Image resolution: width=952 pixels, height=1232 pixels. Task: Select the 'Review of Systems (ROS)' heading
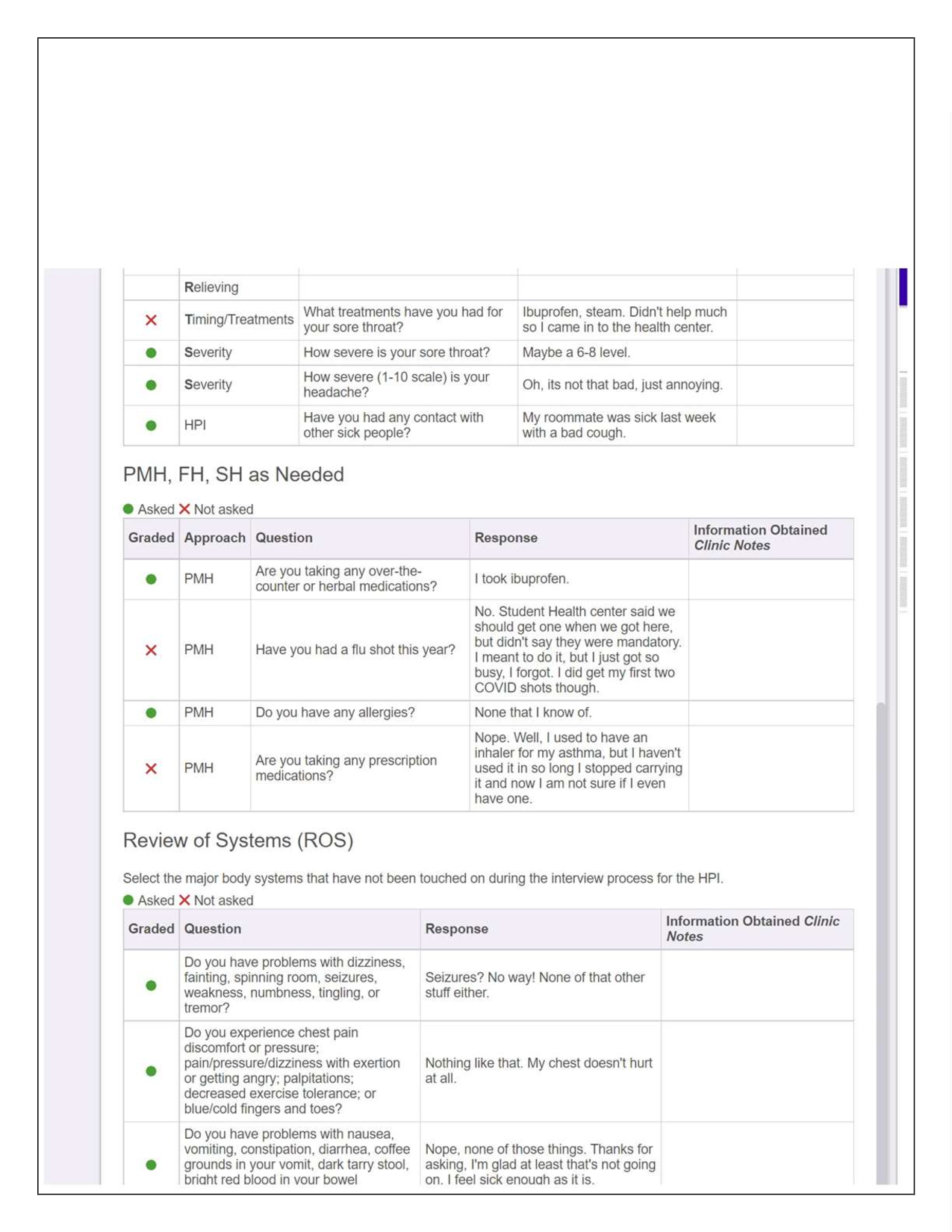(x=238, y=840)
